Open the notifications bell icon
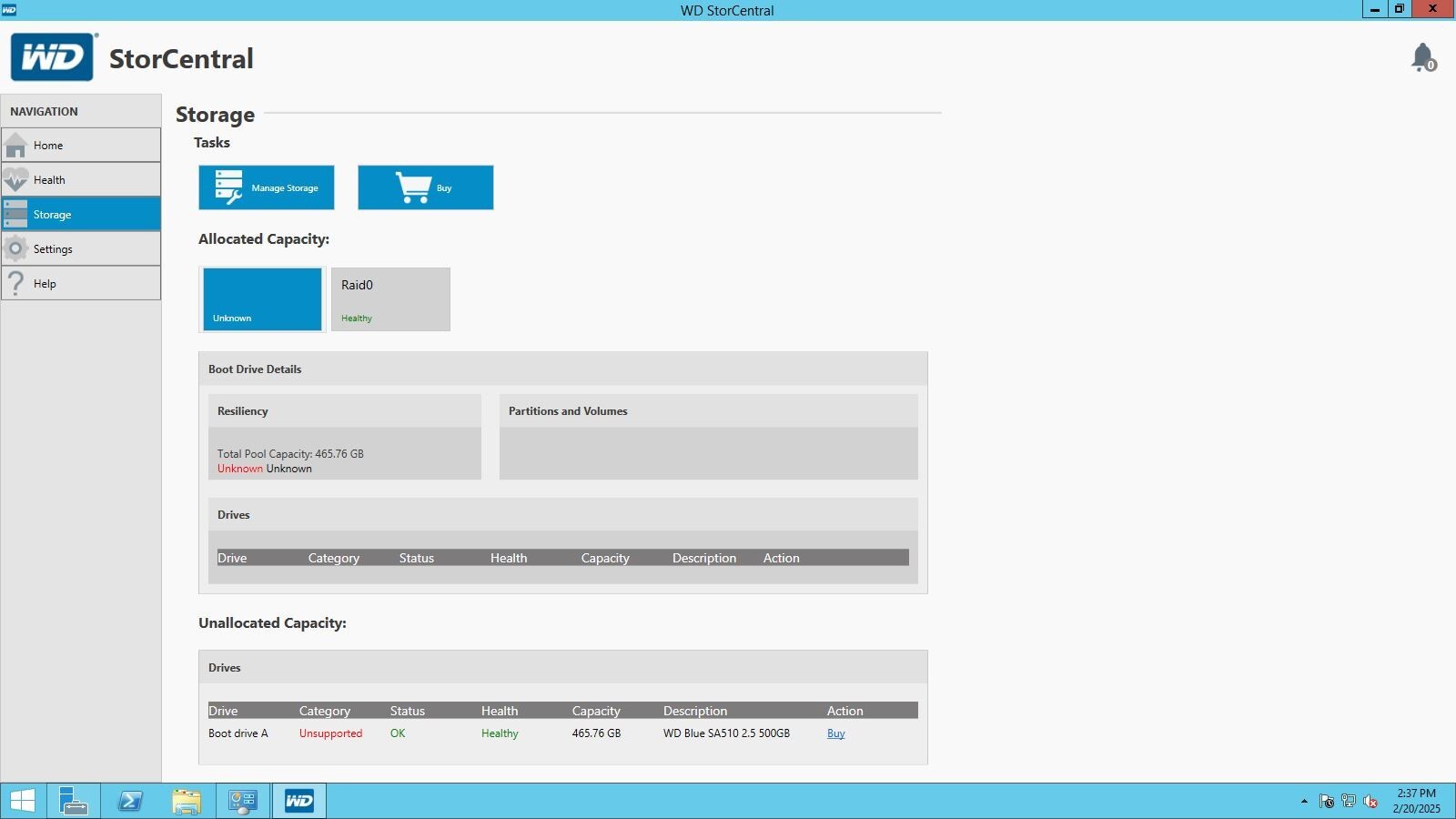Image resolution: width=1456 pixels, height=819 pixels. click(x=1423, y=57)
